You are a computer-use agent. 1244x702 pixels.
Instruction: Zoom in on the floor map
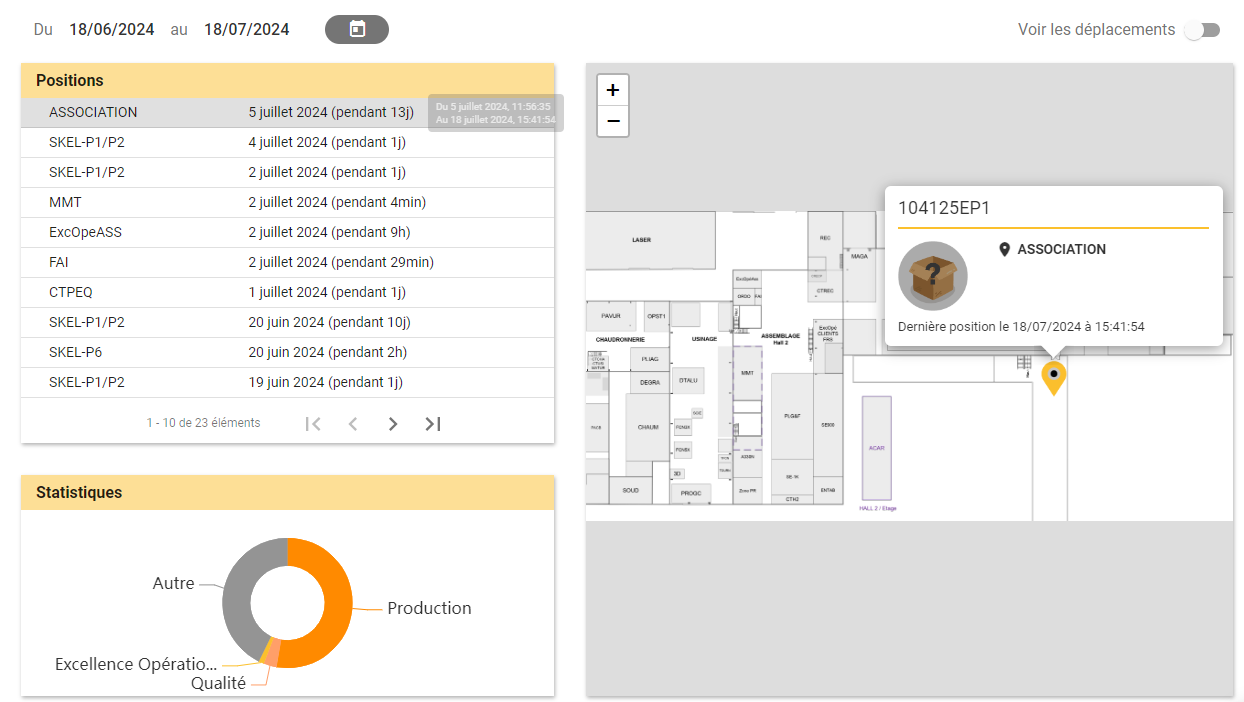[x=613, y=90]
